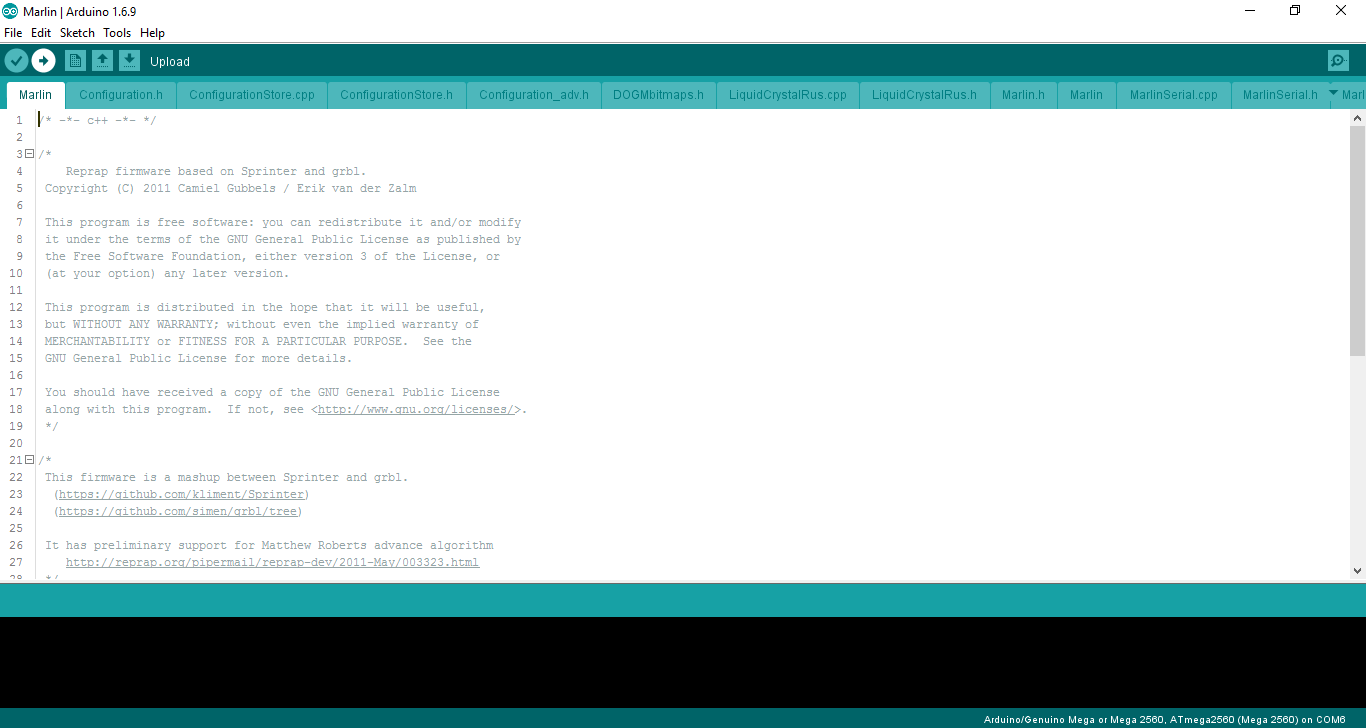Open the Serial Monitor magnifier icon
Screen dimensions: 1366x728
[1338, 61]
